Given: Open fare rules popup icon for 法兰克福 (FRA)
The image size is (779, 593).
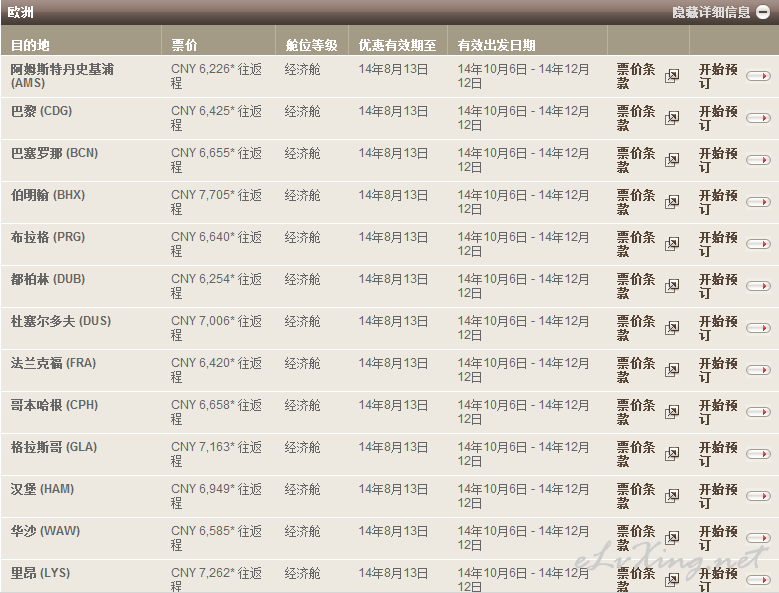Looking at the screenshot, I should click(x=672, y=370).
